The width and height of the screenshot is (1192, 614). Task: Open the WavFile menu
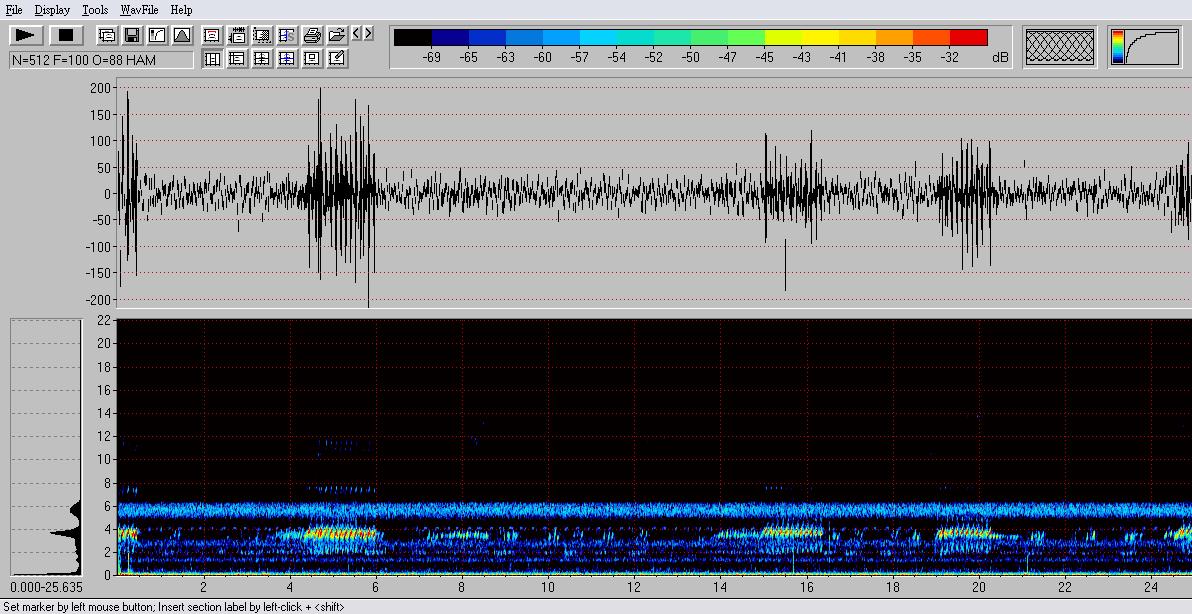pos(139,10)
